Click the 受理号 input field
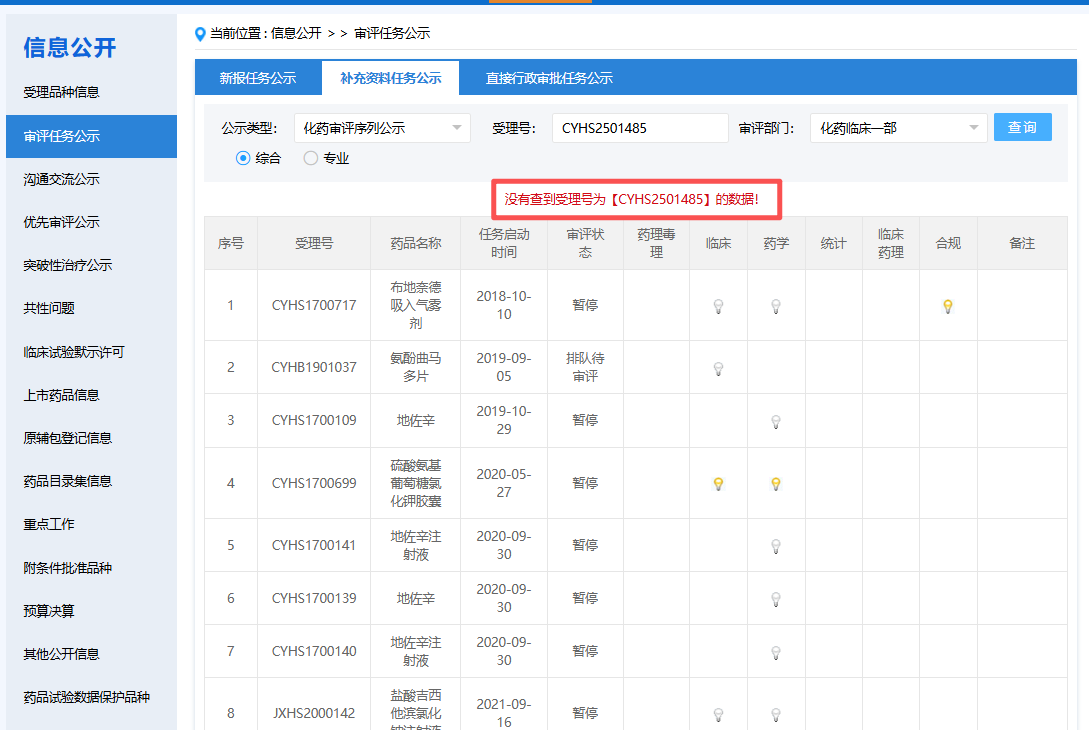 [x=640, y=128]
